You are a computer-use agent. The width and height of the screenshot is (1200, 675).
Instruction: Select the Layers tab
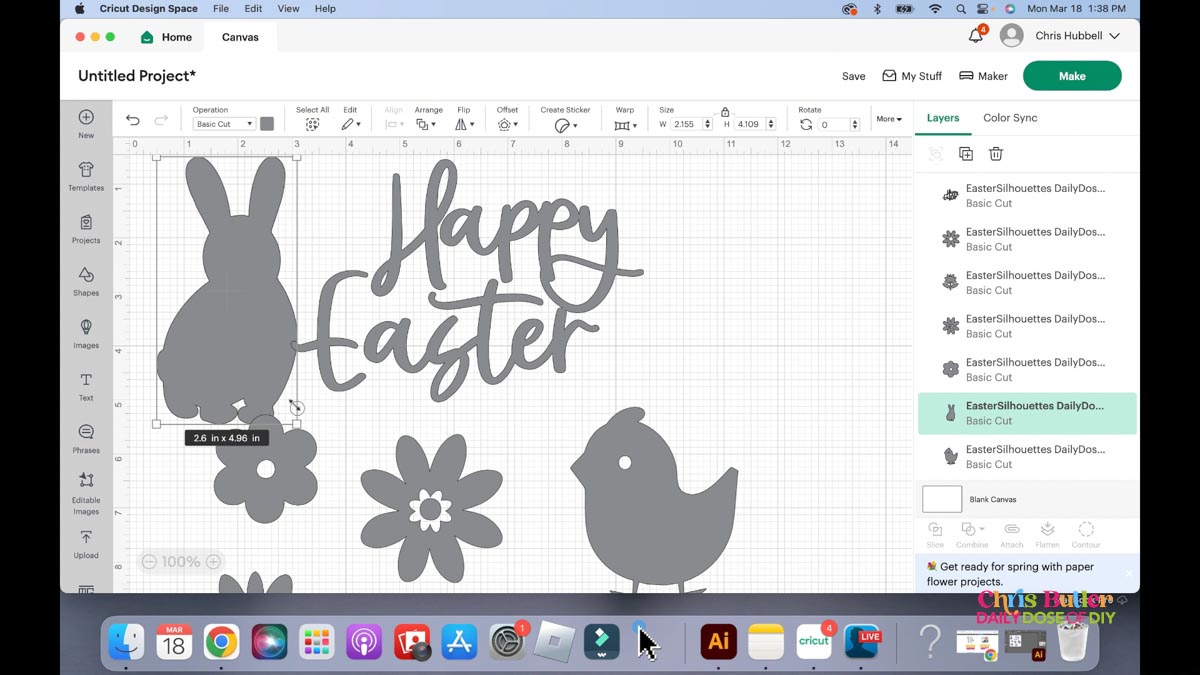(942, 118)
